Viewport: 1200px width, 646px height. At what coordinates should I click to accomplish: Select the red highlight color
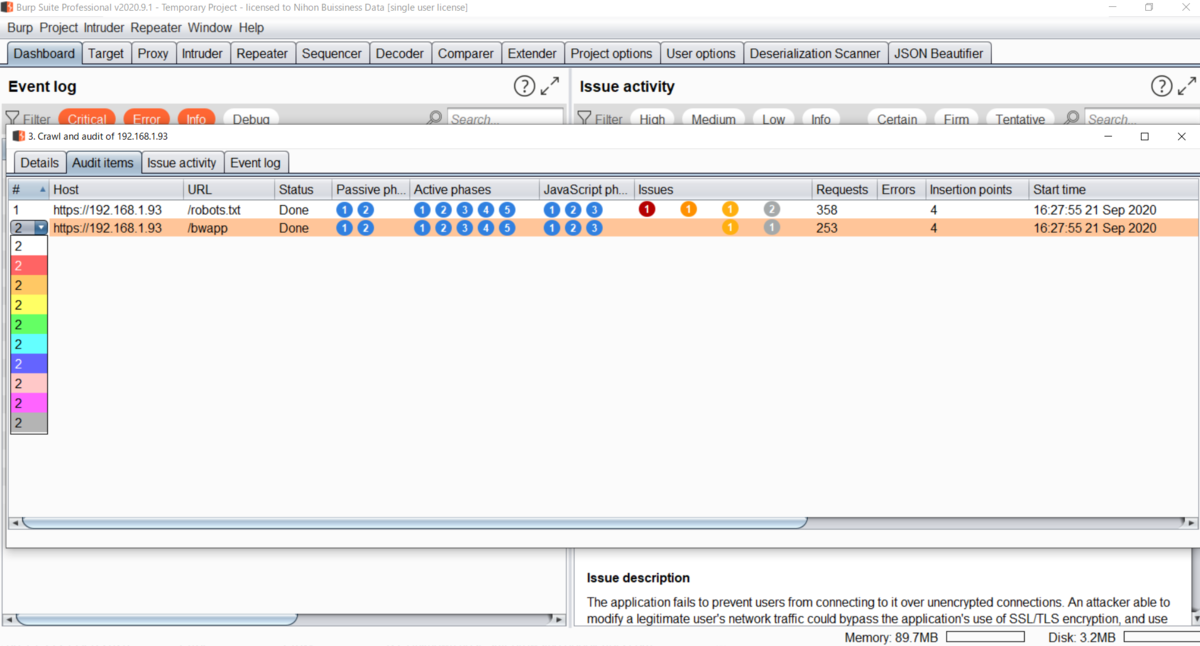tap(29, 265)
